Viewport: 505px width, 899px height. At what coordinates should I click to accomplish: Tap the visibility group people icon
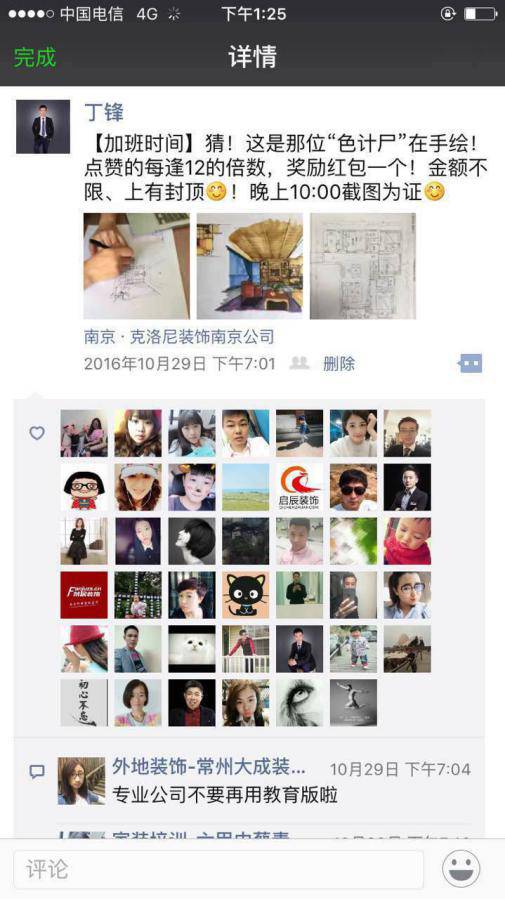point(299,363)
